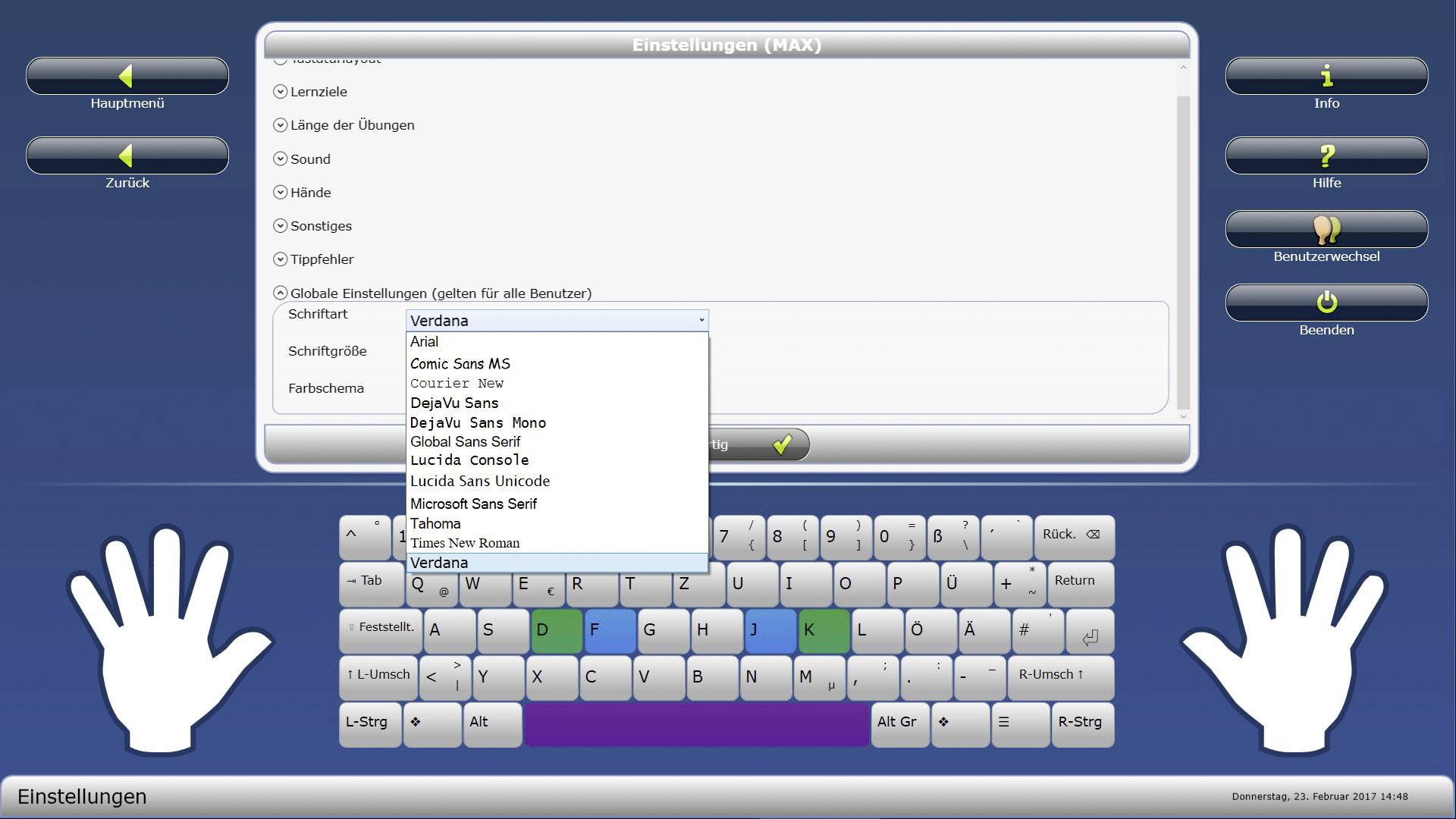
Task: Click the Return key
Action: click(1081, 584)
